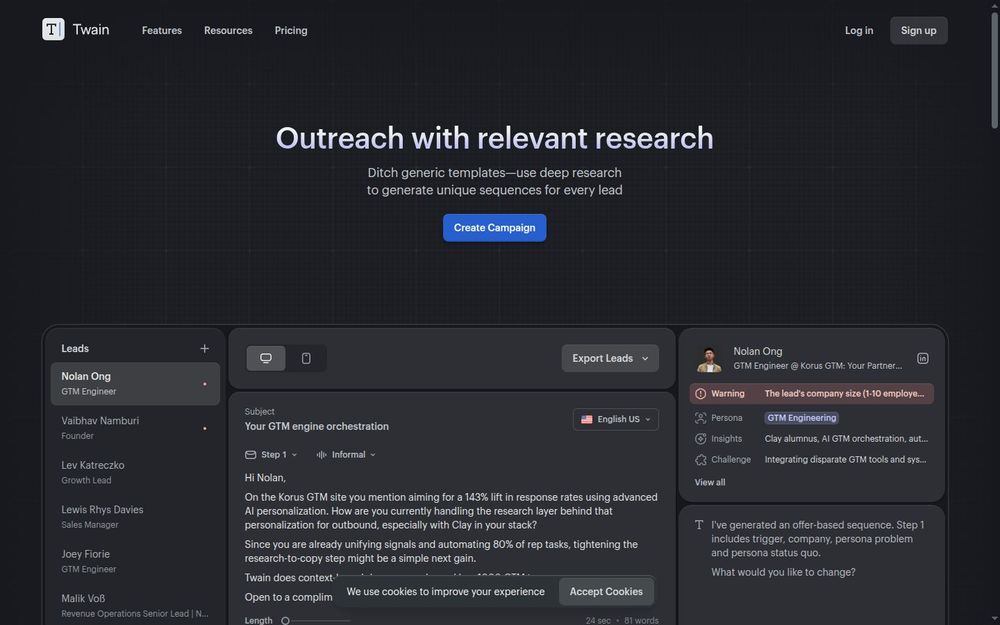
Task: Click the Twain logo icon
Action: (53, 29)
